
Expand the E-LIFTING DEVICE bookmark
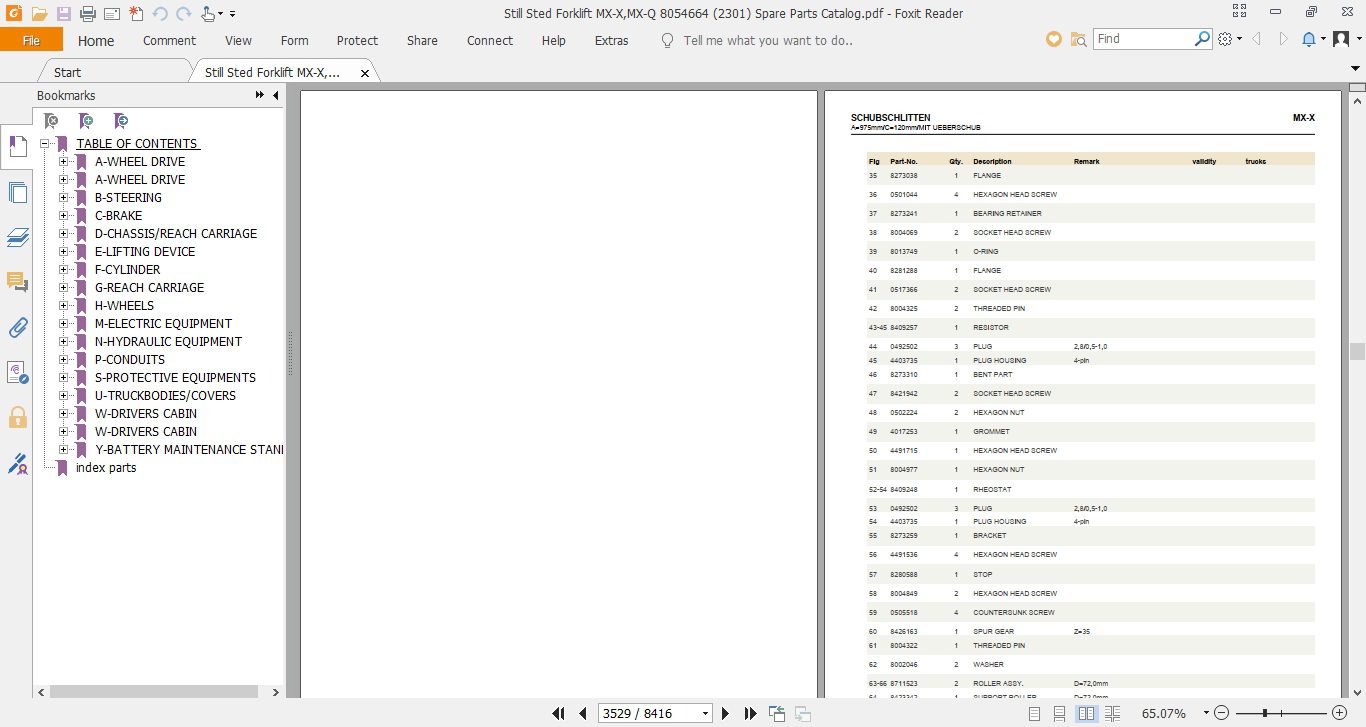[63, 252]
